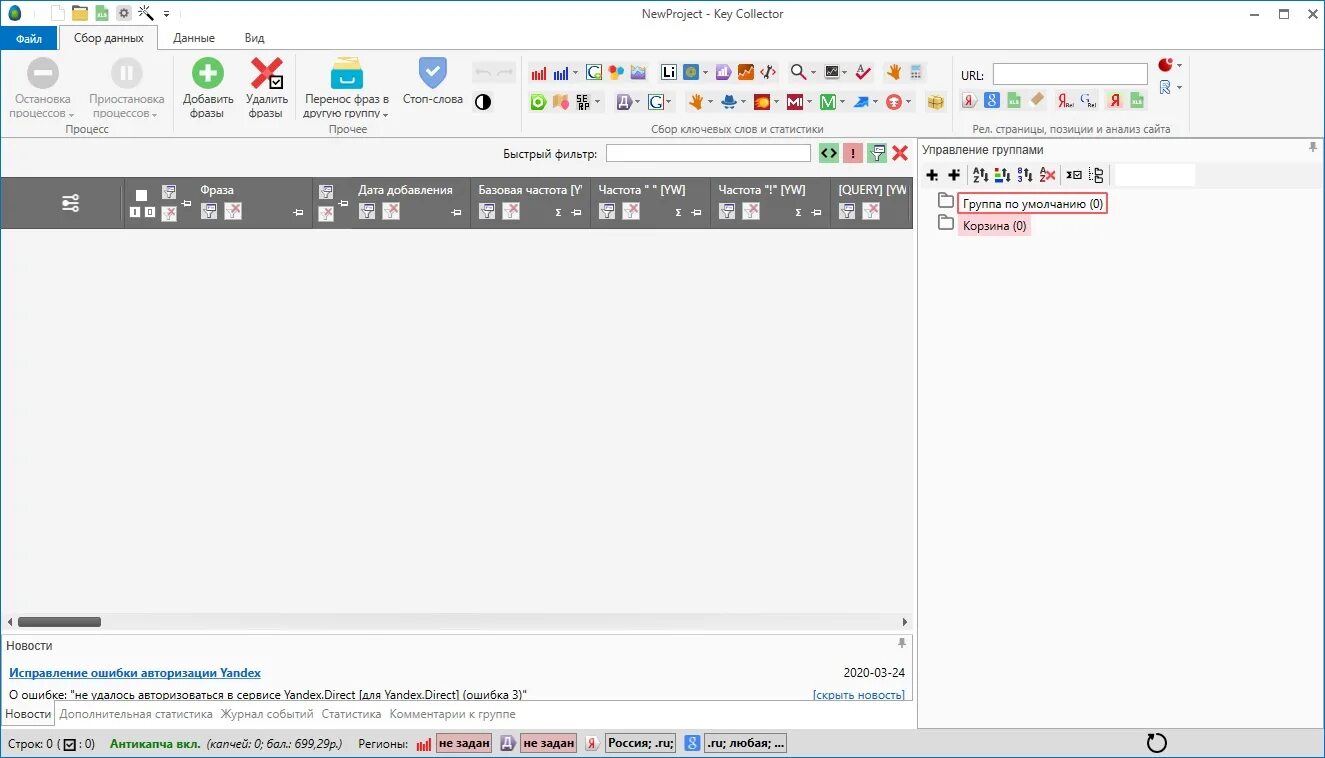
Task: Click the Google region button .ru; любая
Action: pos(744,743)
